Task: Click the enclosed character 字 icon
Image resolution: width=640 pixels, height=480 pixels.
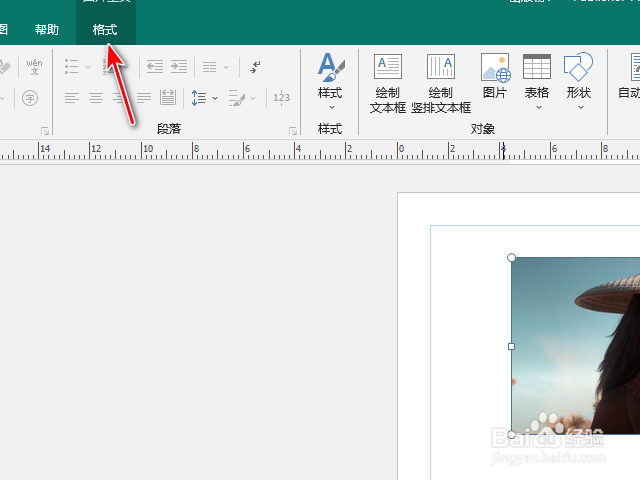Action: click(30, 98)
